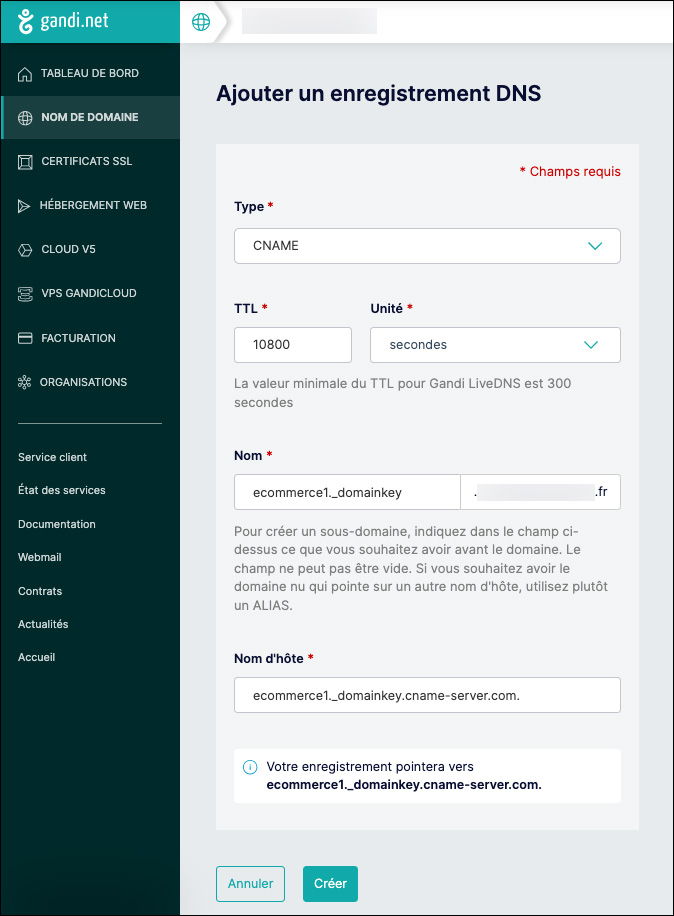Image resolution: width=674 pixels, height=916 pixels.
Task: Open État des services link
Action: tap(62, 490)
